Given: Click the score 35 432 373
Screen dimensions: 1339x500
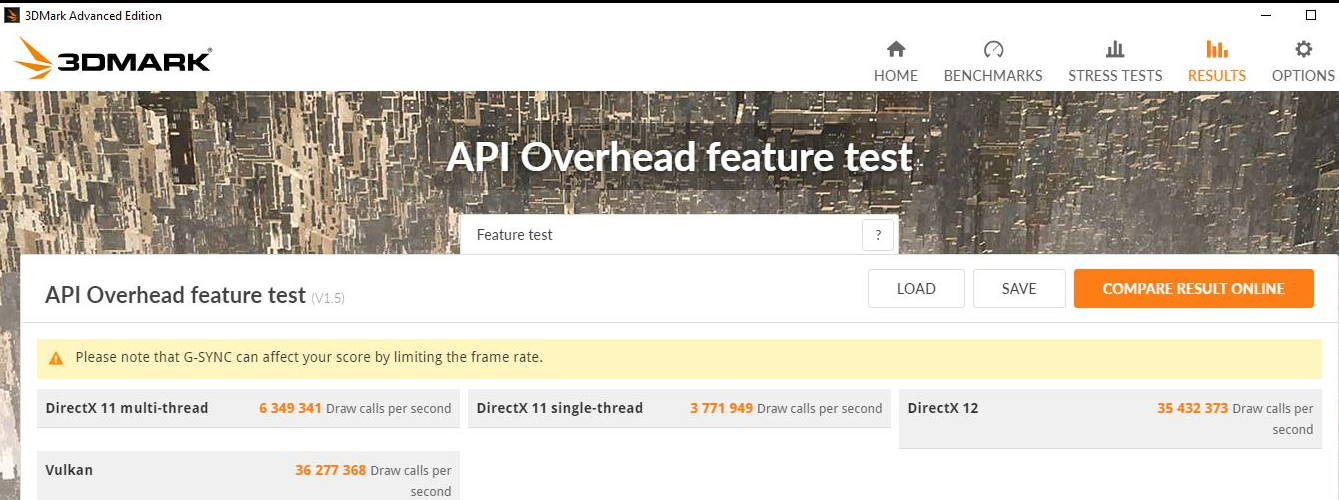Looking at the screenshot, I should tap(1193, 408).
